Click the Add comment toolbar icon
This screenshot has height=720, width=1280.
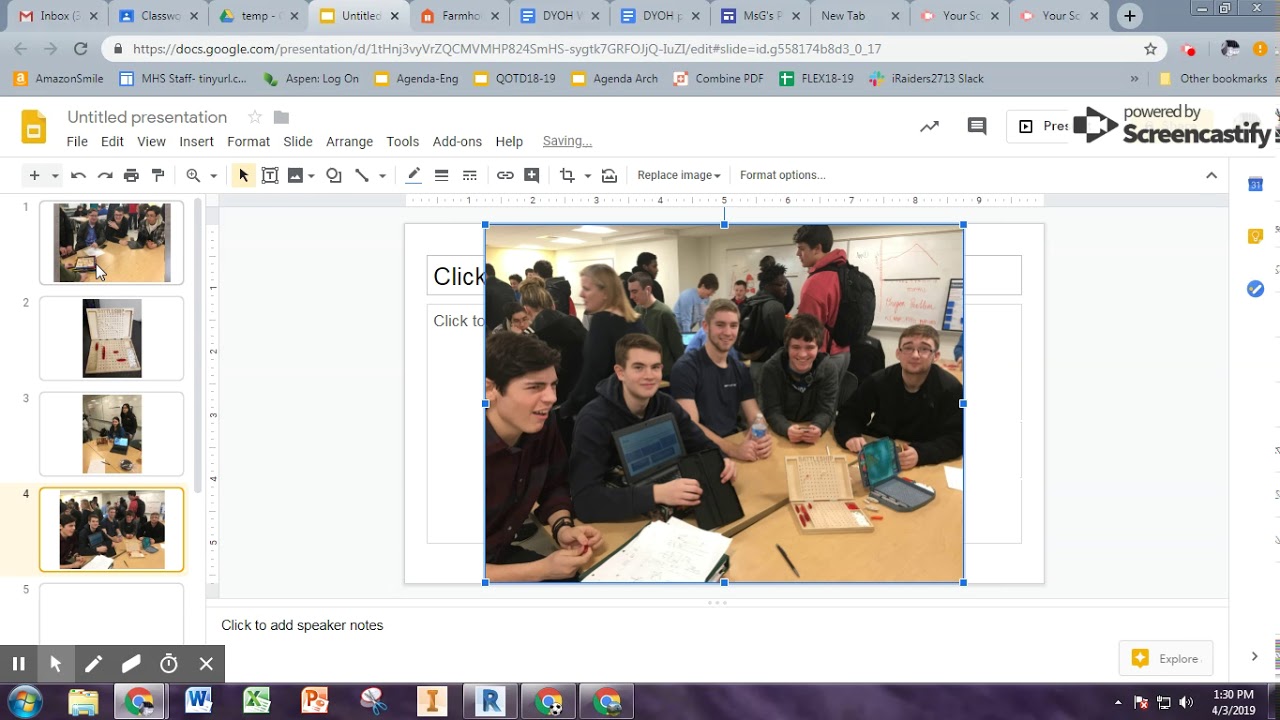click(532, 175)
